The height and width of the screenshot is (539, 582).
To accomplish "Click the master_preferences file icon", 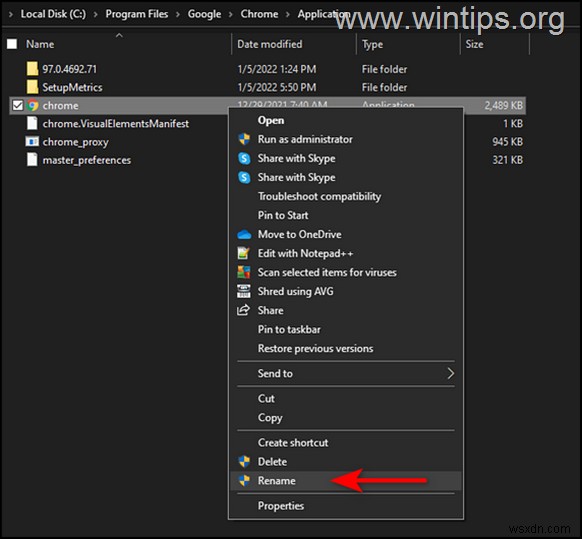I will [32, 160].
